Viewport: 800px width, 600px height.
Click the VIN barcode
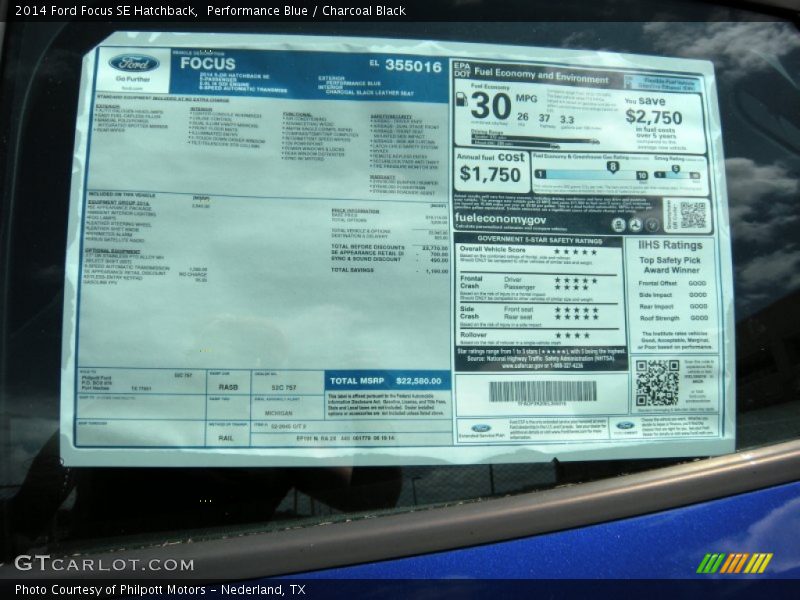(x=542, y=392)
